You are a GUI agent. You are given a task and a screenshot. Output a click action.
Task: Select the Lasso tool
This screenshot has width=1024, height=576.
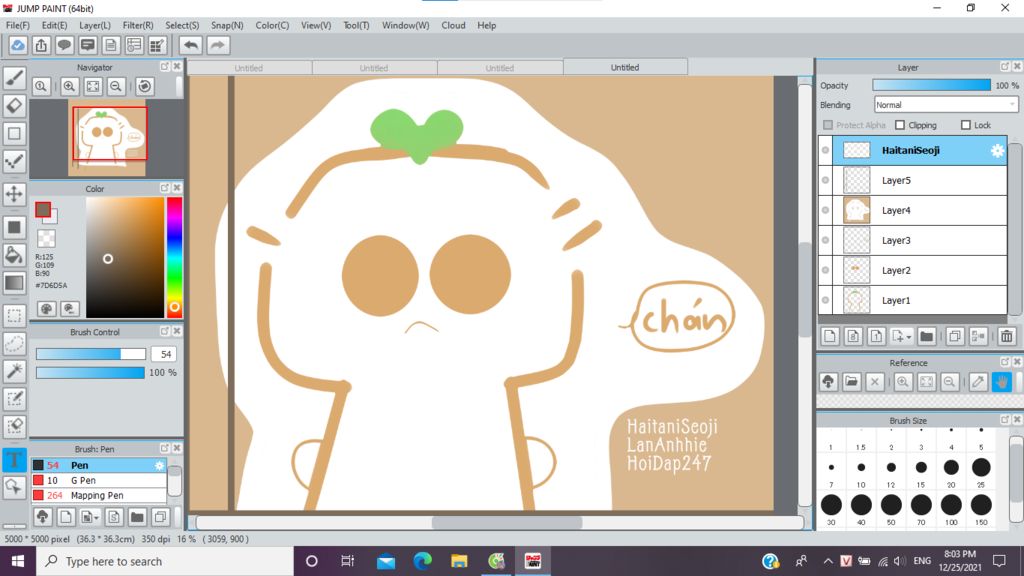click(14, 344)
